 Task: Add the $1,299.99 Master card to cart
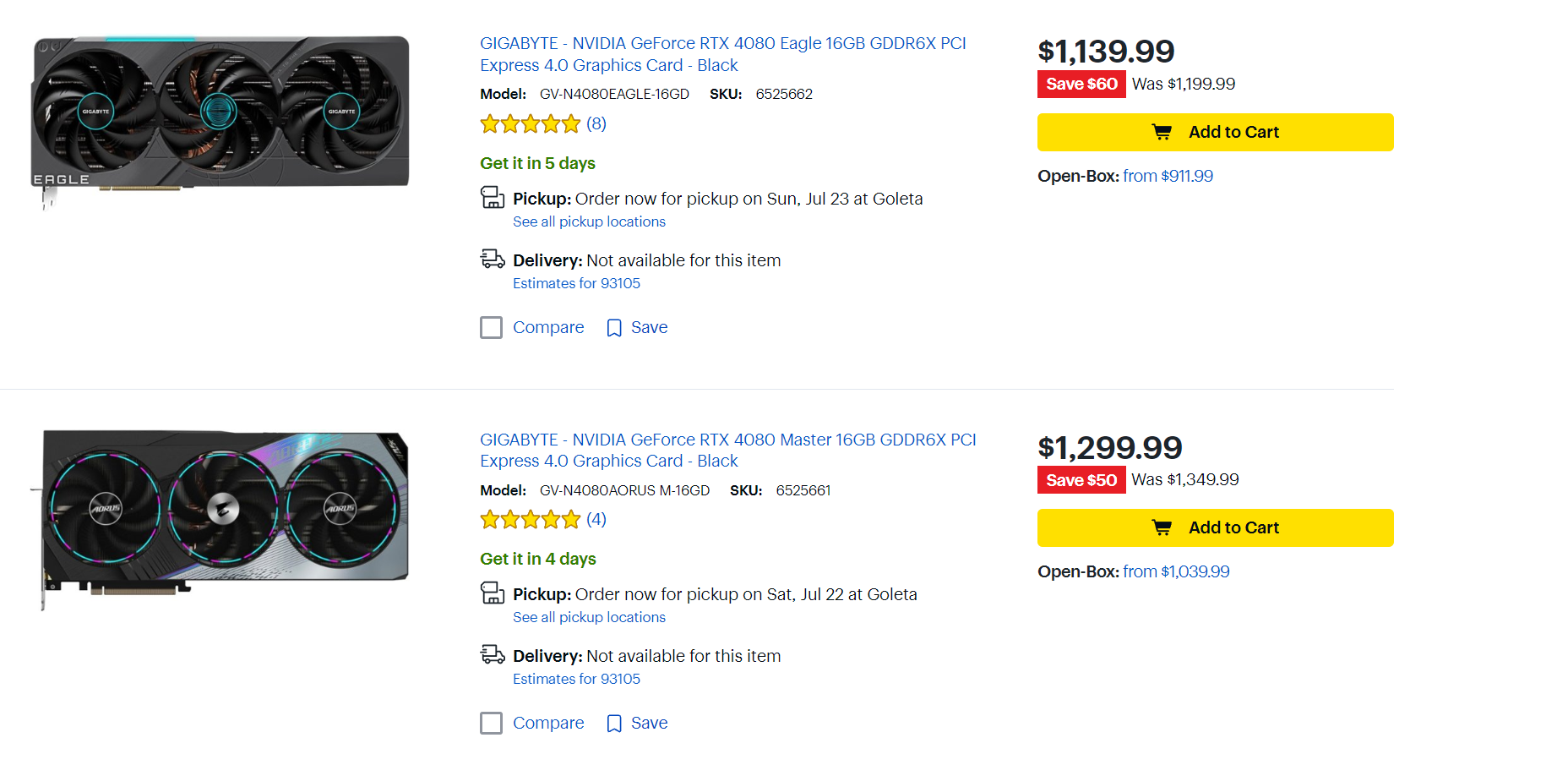pyautogui.click(x=1215, y=528)
